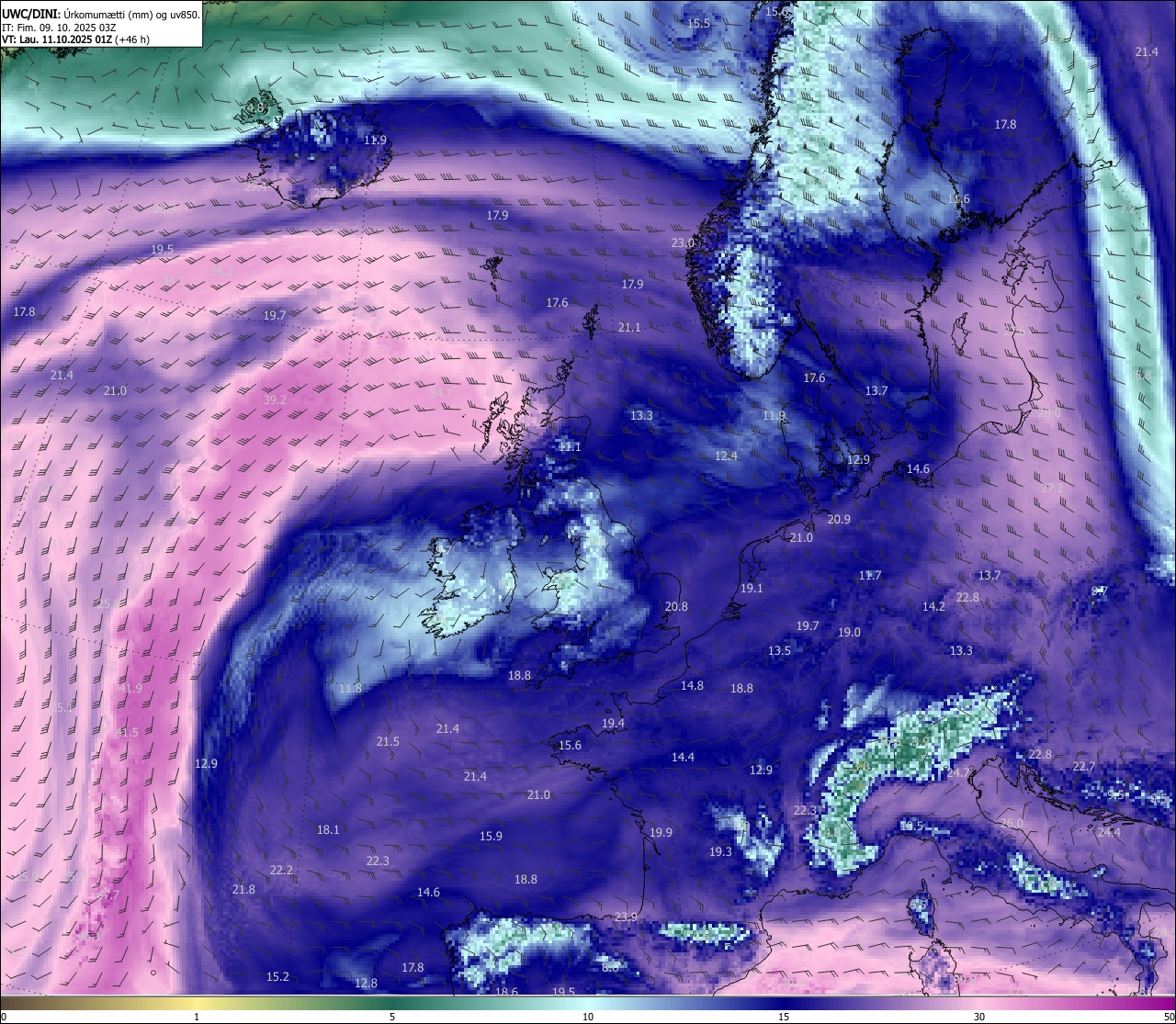Click the 19.0 value on the map
This screenshot has width=1176, height=1024.
pos(849,632)
